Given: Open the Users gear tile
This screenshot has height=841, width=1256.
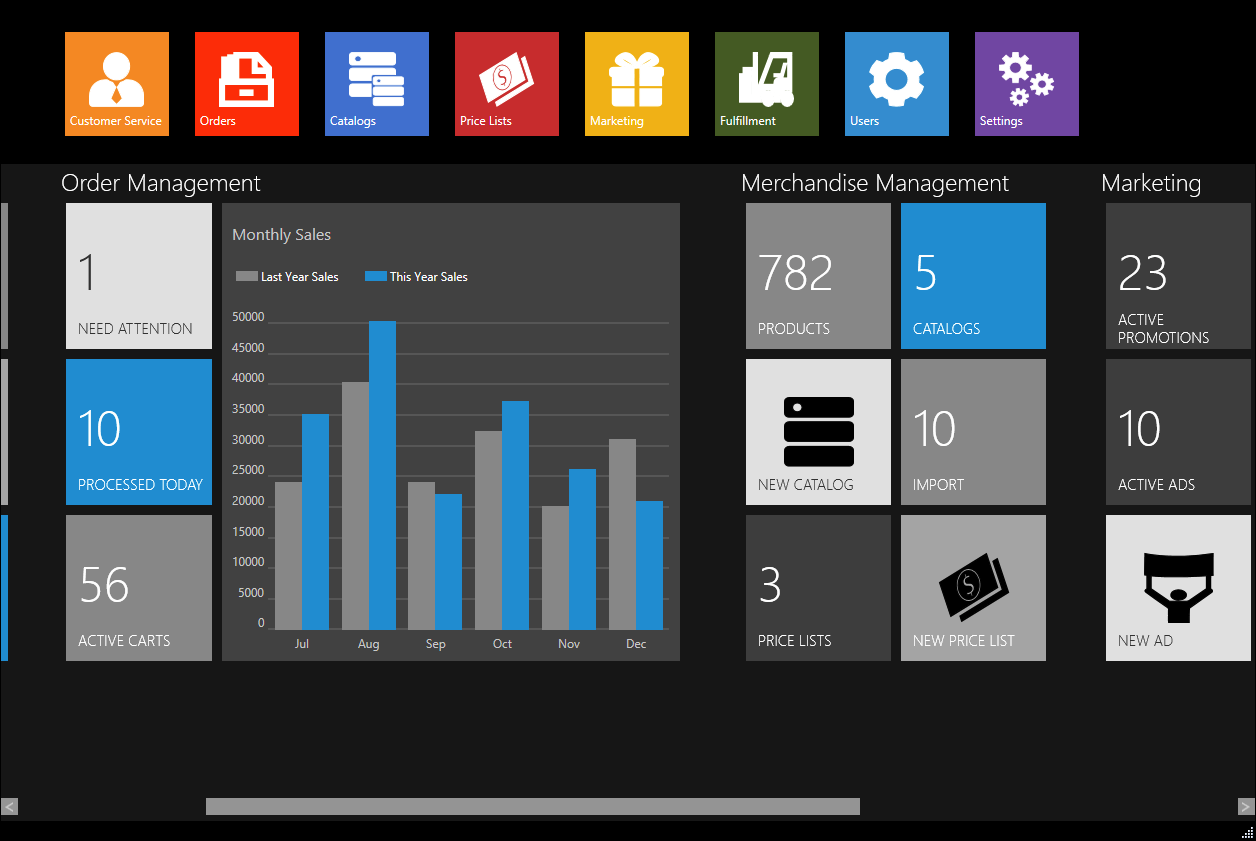Looking at the screenshot, I should 897,84.
